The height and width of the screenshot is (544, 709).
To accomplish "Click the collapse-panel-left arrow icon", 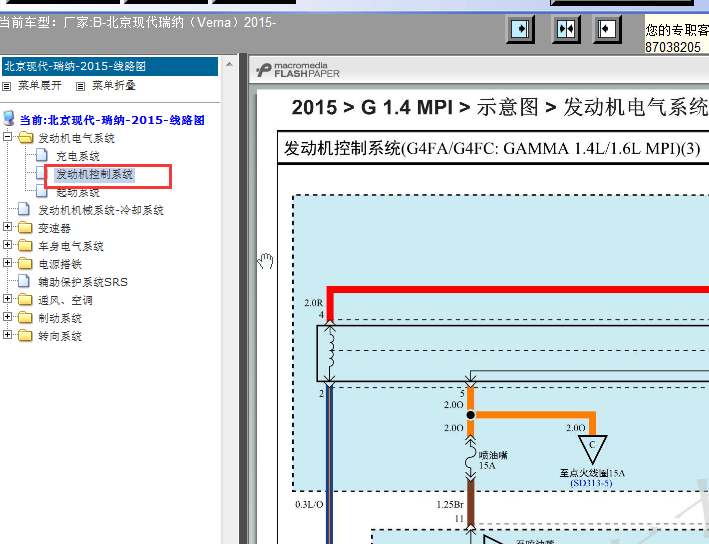I will (x=607, y=29).
